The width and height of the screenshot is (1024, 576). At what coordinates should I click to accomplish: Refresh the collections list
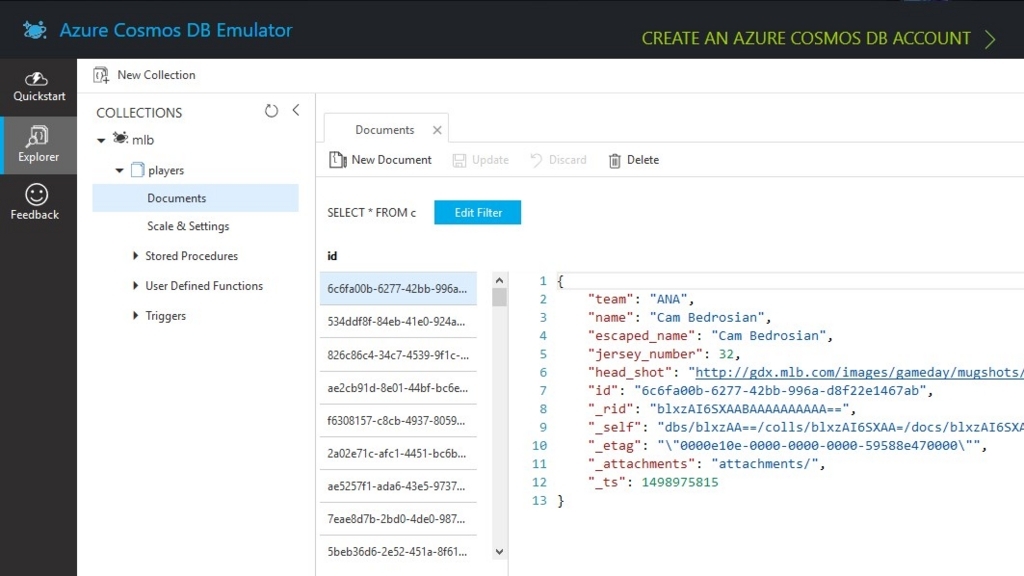271,111
